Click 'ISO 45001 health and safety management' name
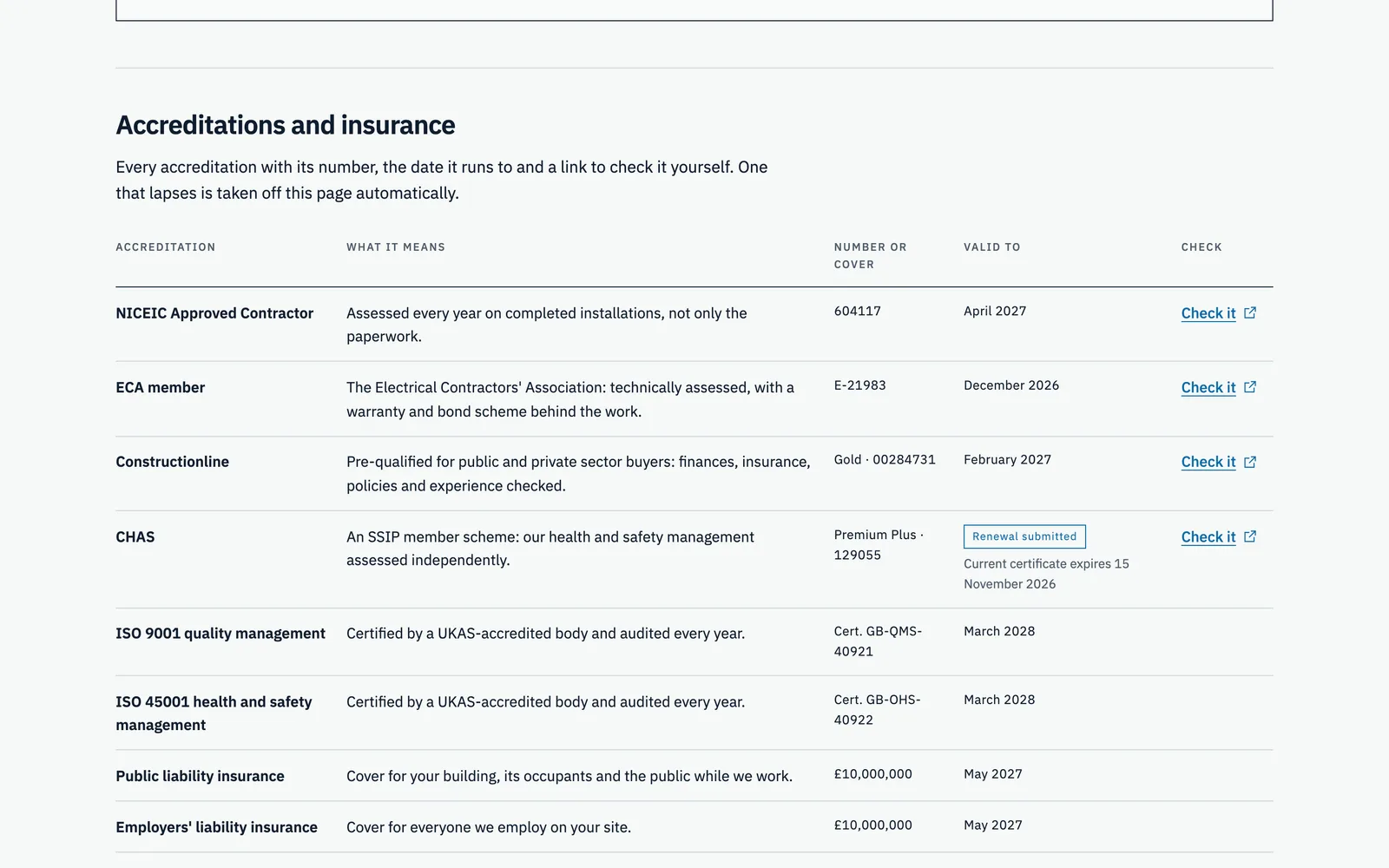The height and width of the screenshot is (868, 1389). pyautogui.click(x=214, y=713)
